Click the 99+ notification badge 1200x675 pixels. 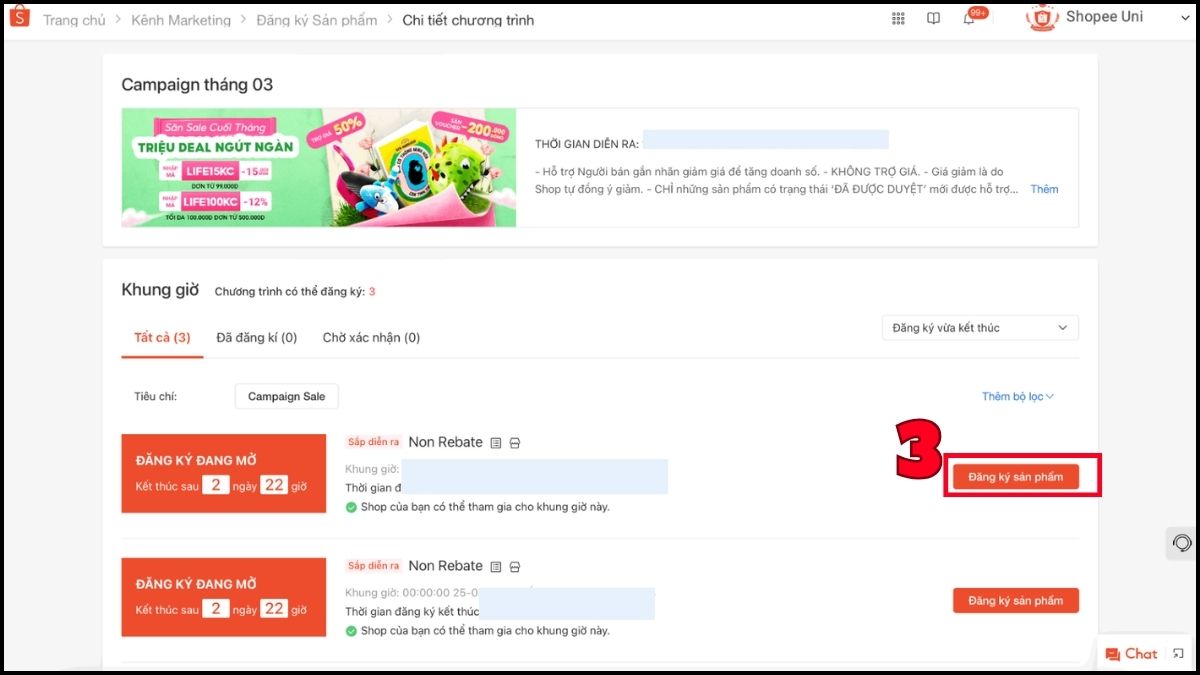[x=979, y=12]
